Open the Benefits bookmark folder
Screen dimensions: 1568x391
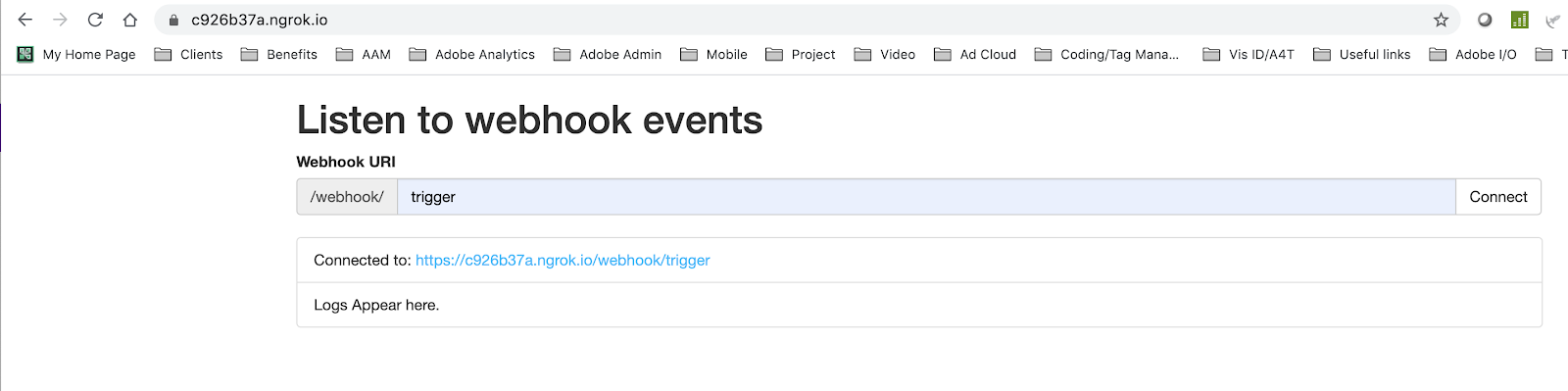point(279,55)
